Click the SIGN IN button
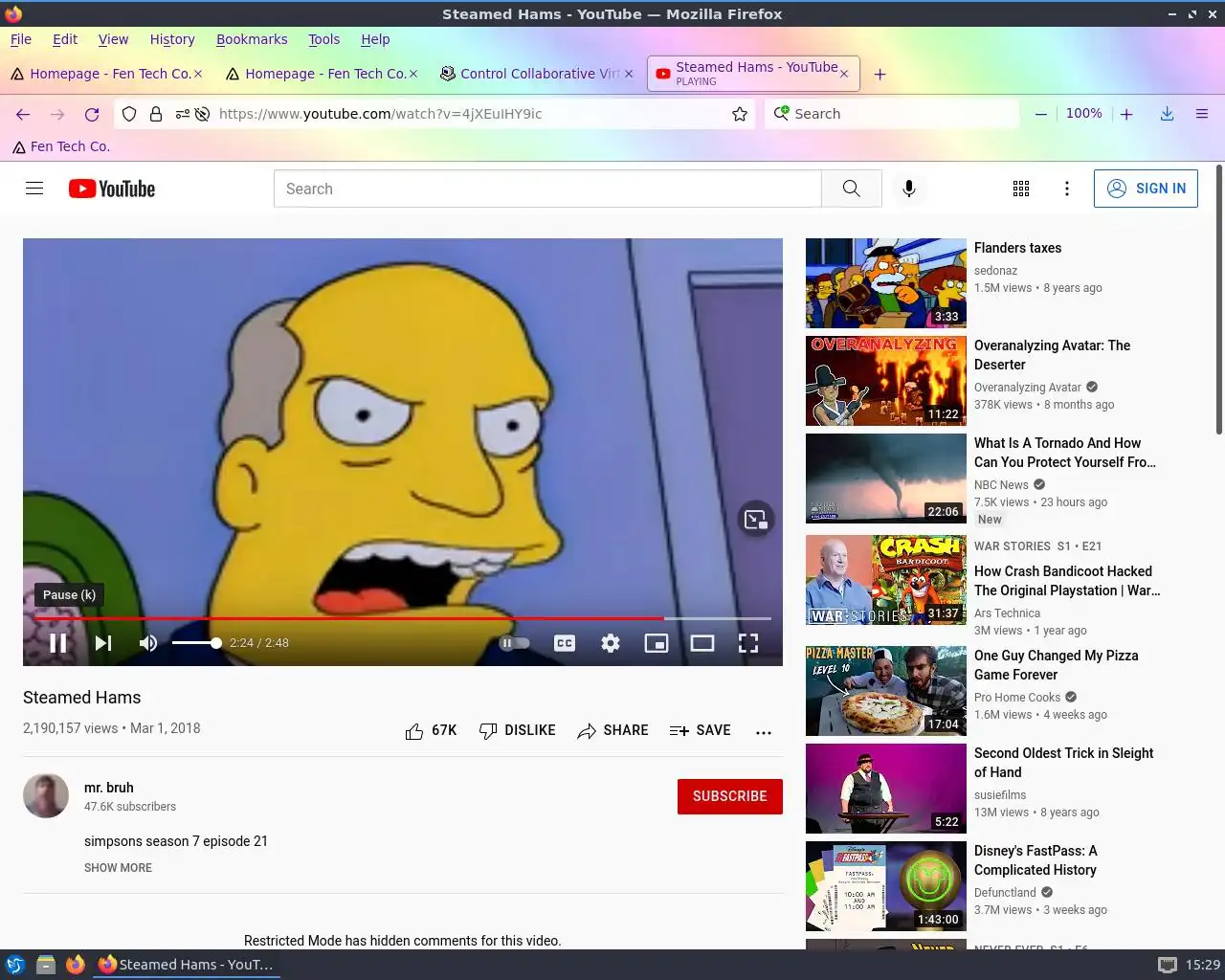 pos(1146,189)
